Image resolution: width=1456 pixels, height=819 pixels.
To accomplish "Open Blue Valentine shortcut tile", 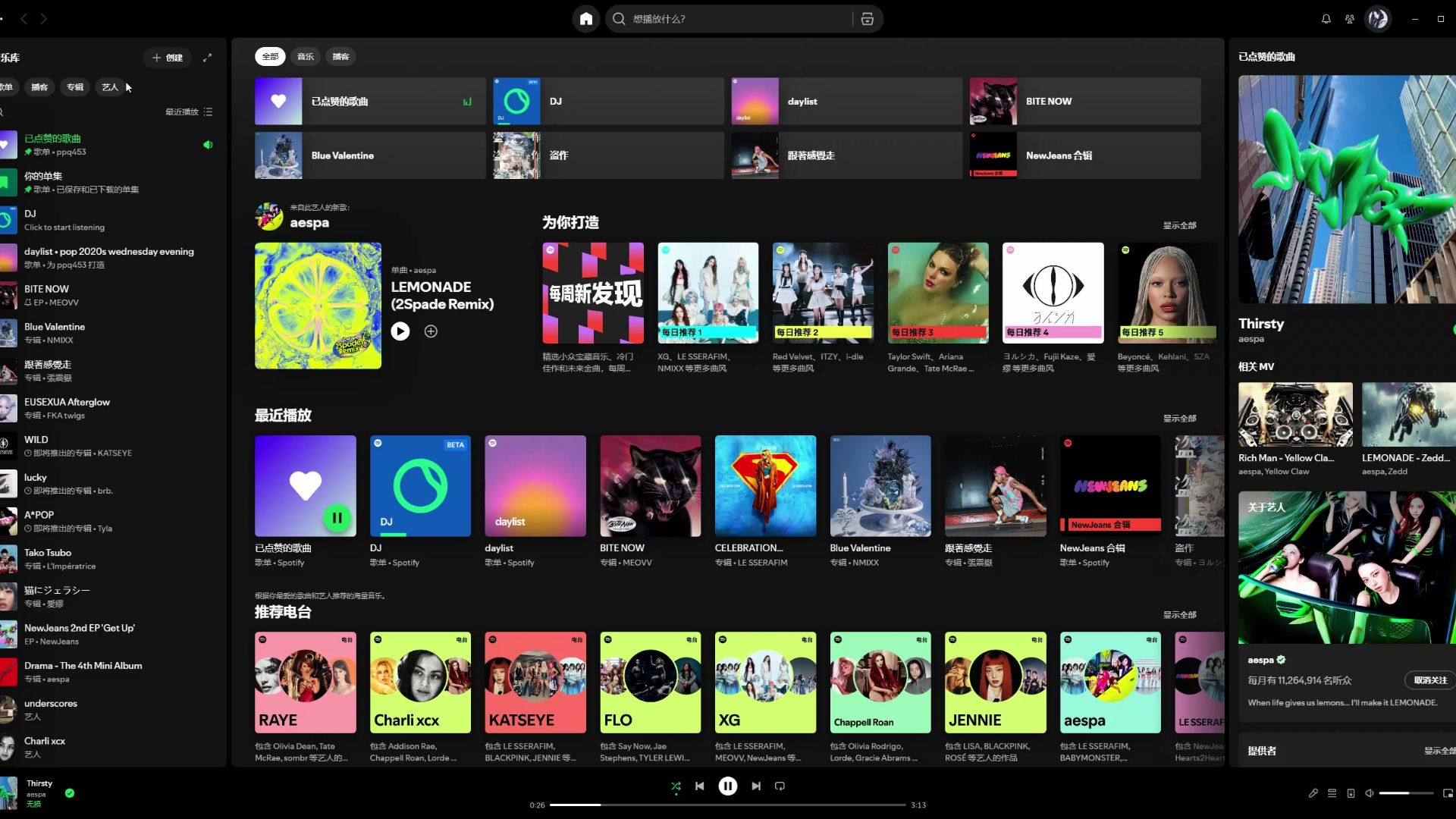I will [370, 155].
